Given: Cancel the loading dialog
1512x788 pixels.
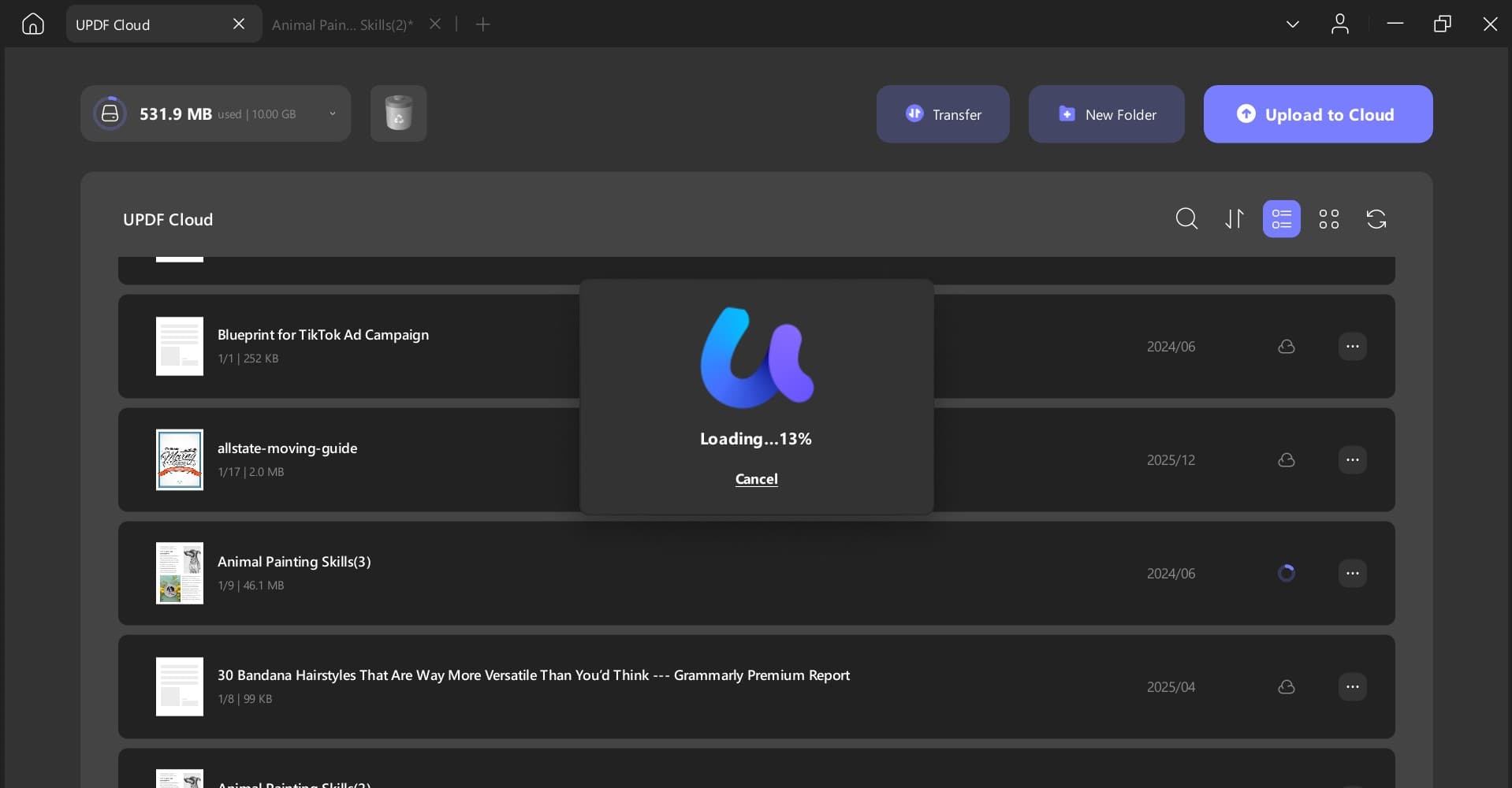Looking at the screenshot, I should point(756,479).
